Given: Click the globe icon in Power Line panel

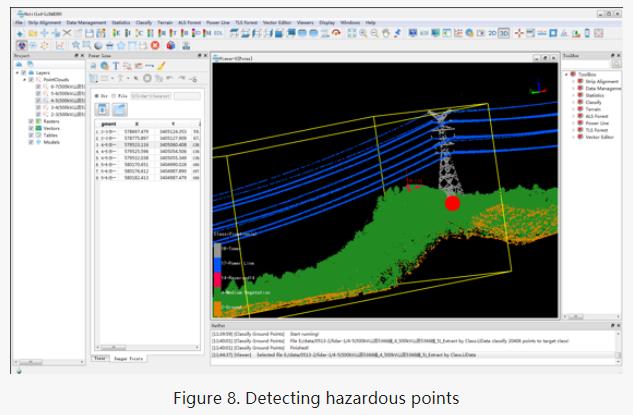Looking at the screenshot, I should 105,65.
